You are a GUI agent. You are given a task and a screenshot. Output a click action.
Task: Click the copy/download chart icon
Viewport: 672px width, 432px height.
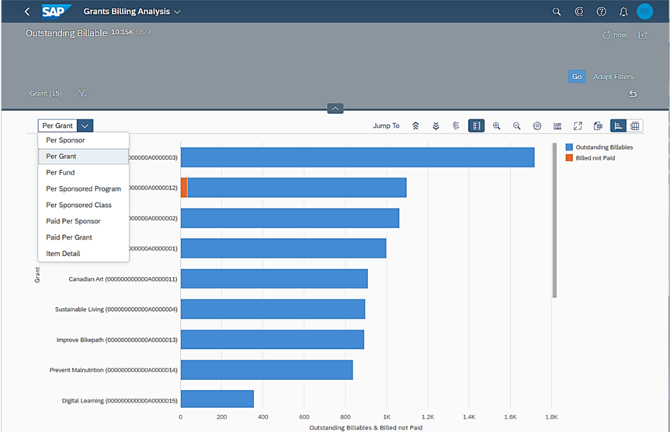(x=598, y=126)
